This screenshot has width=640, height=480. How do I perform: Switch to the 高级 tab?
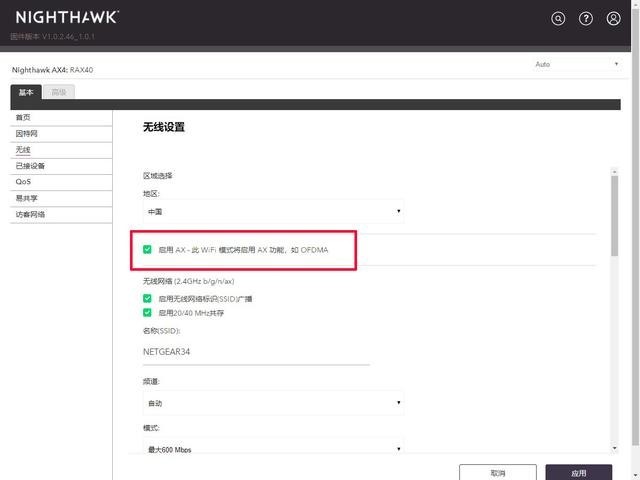click(59, 92)
